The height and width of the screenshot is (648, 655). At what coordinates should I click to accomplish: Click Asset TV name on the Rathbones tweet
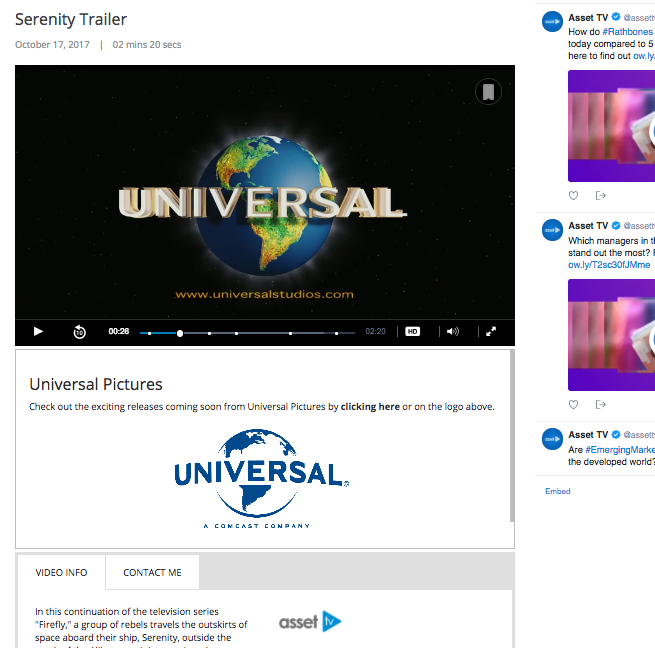click(x=588, y=18)
